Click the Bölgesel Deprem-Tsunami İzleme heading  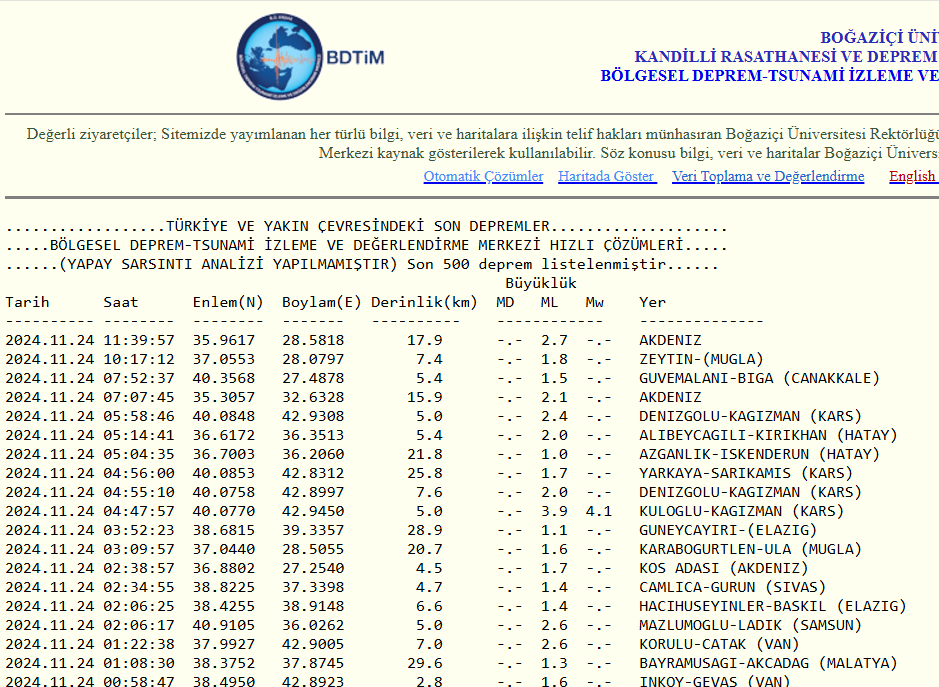coord(769,76)
